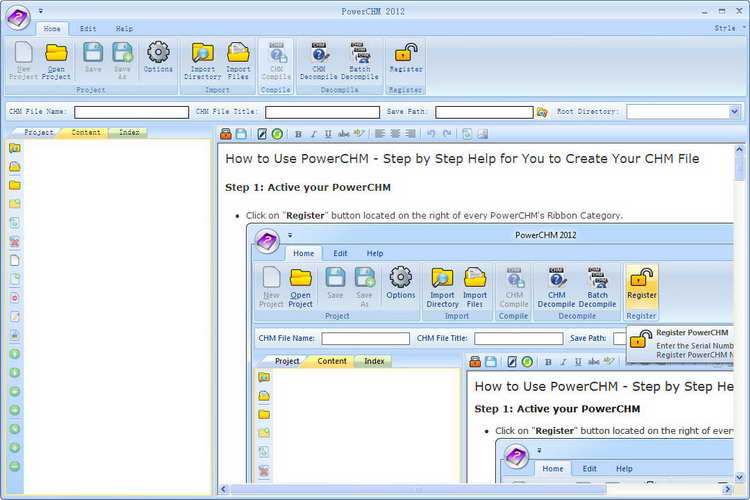750x500 pixels.
Task: Open an existing project via Open Project
Action: (56, 60)
